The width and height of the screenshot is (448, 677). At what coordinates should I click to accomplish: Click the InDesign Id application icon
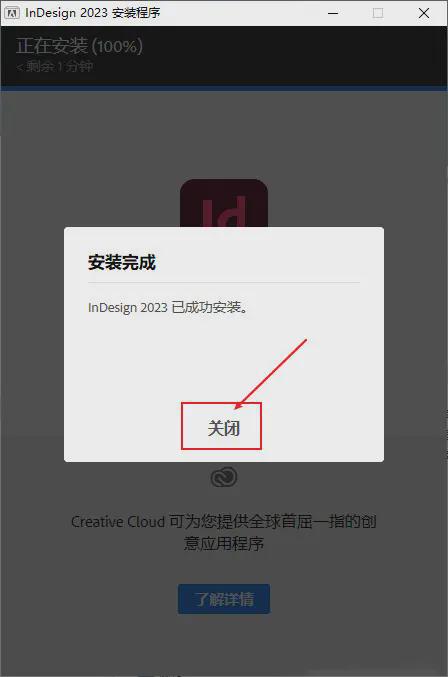tap(224, 203)
